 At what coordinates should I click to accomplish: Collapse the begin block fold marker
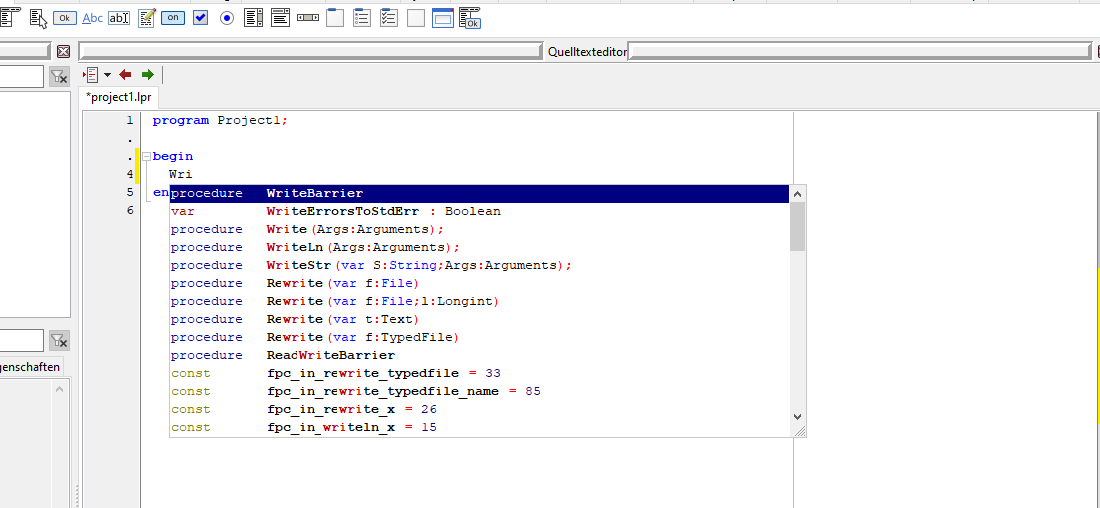click(x=147, y=156)
